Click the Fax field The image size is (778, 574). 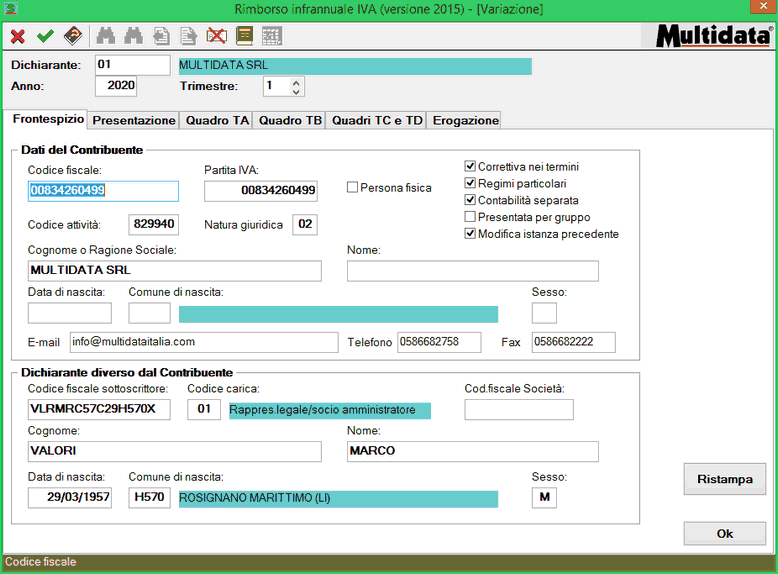pos(574,342)
